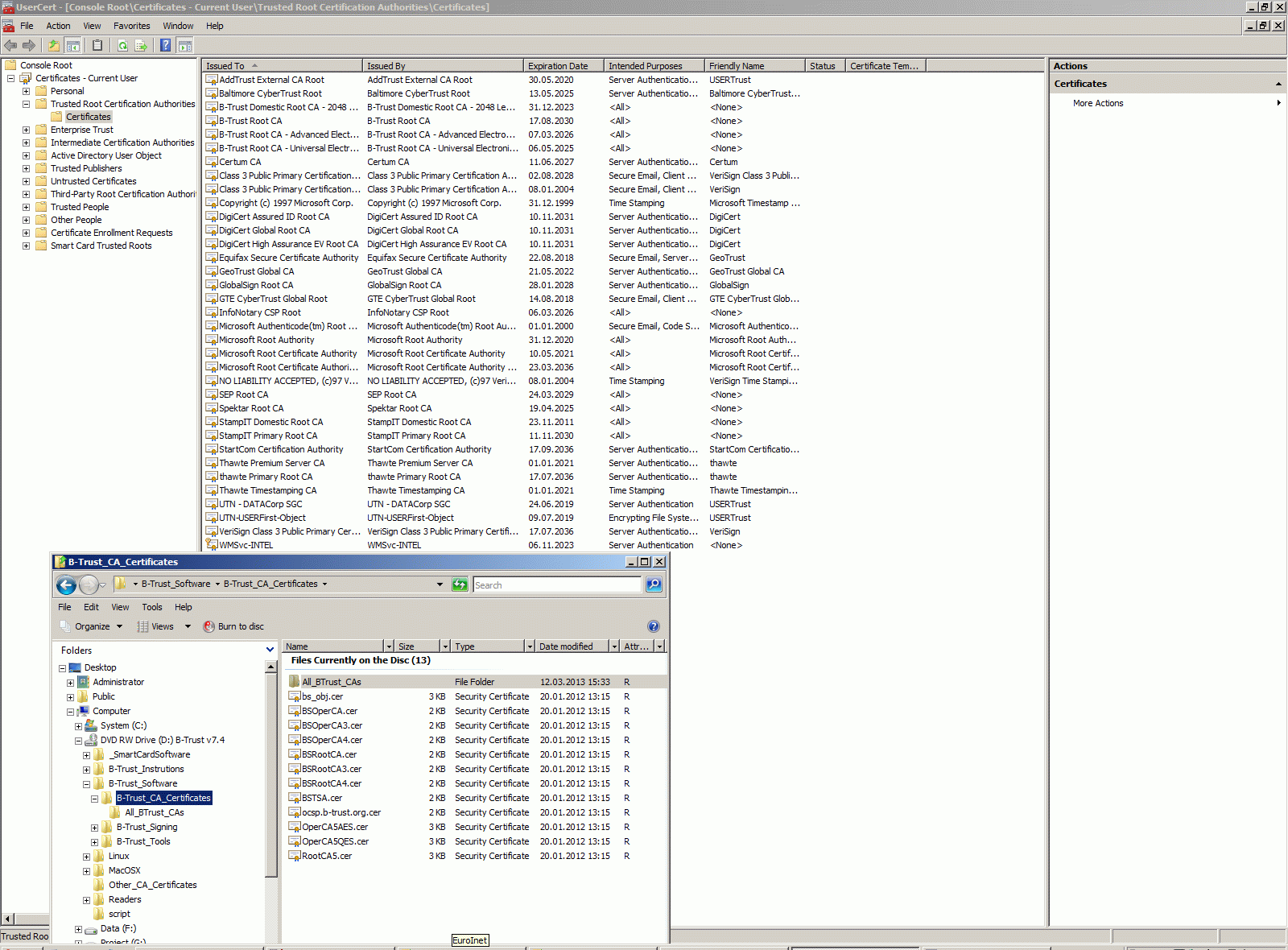The height and width of the screenshot is (950, 1288).
Task: Open the Explorer address bar history dropdown
Action: pos(440,584)
